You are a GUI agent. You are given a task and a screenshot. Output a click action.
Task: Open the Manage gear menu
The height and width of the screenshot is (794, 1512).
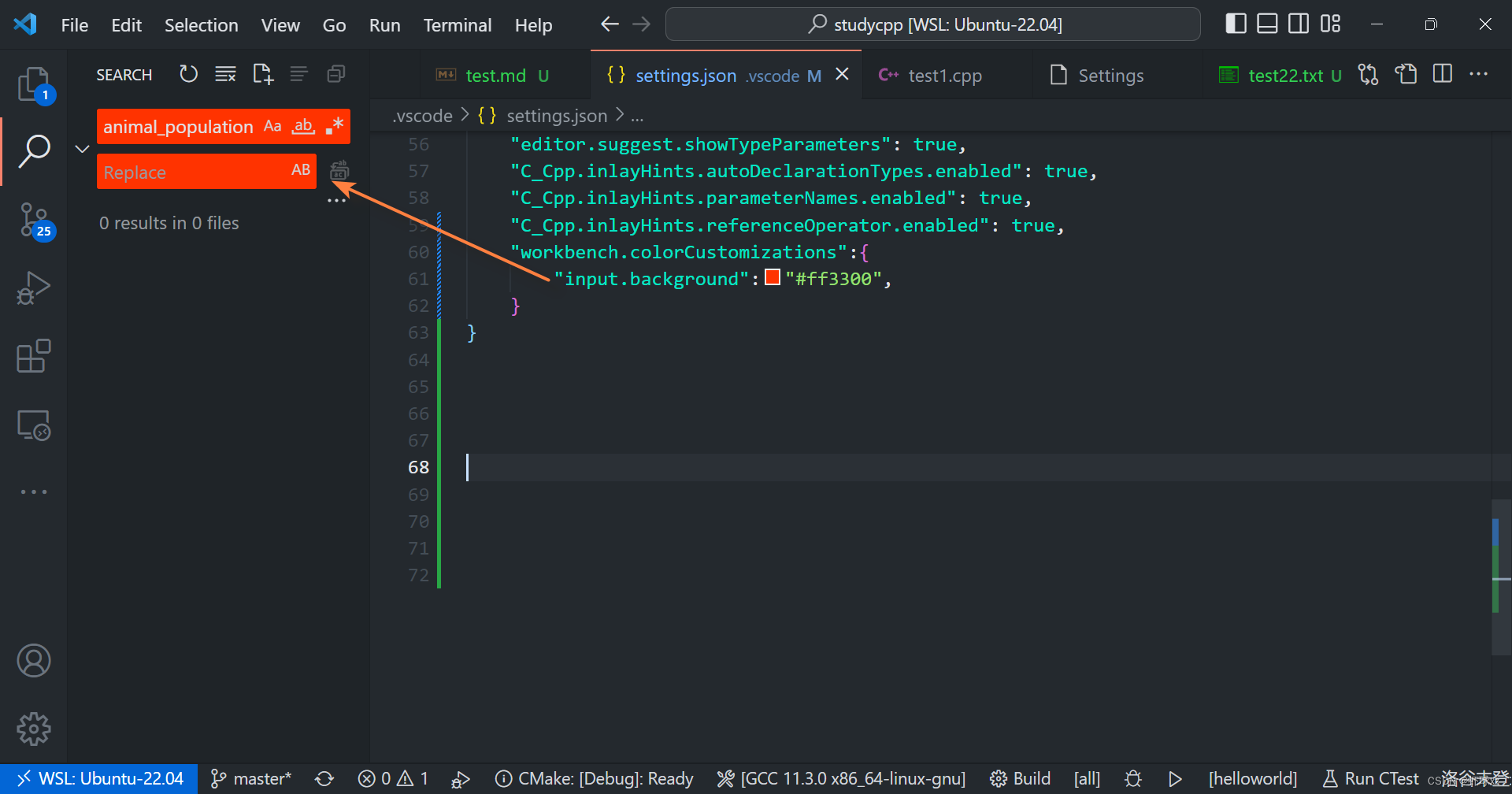click(34, 729)
